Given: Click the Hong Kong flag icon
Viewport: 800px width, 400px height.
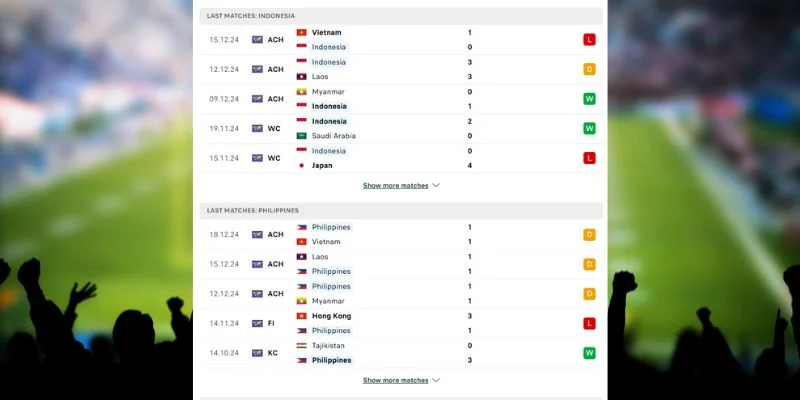Looking at the screenshot, I should point(301,316).
